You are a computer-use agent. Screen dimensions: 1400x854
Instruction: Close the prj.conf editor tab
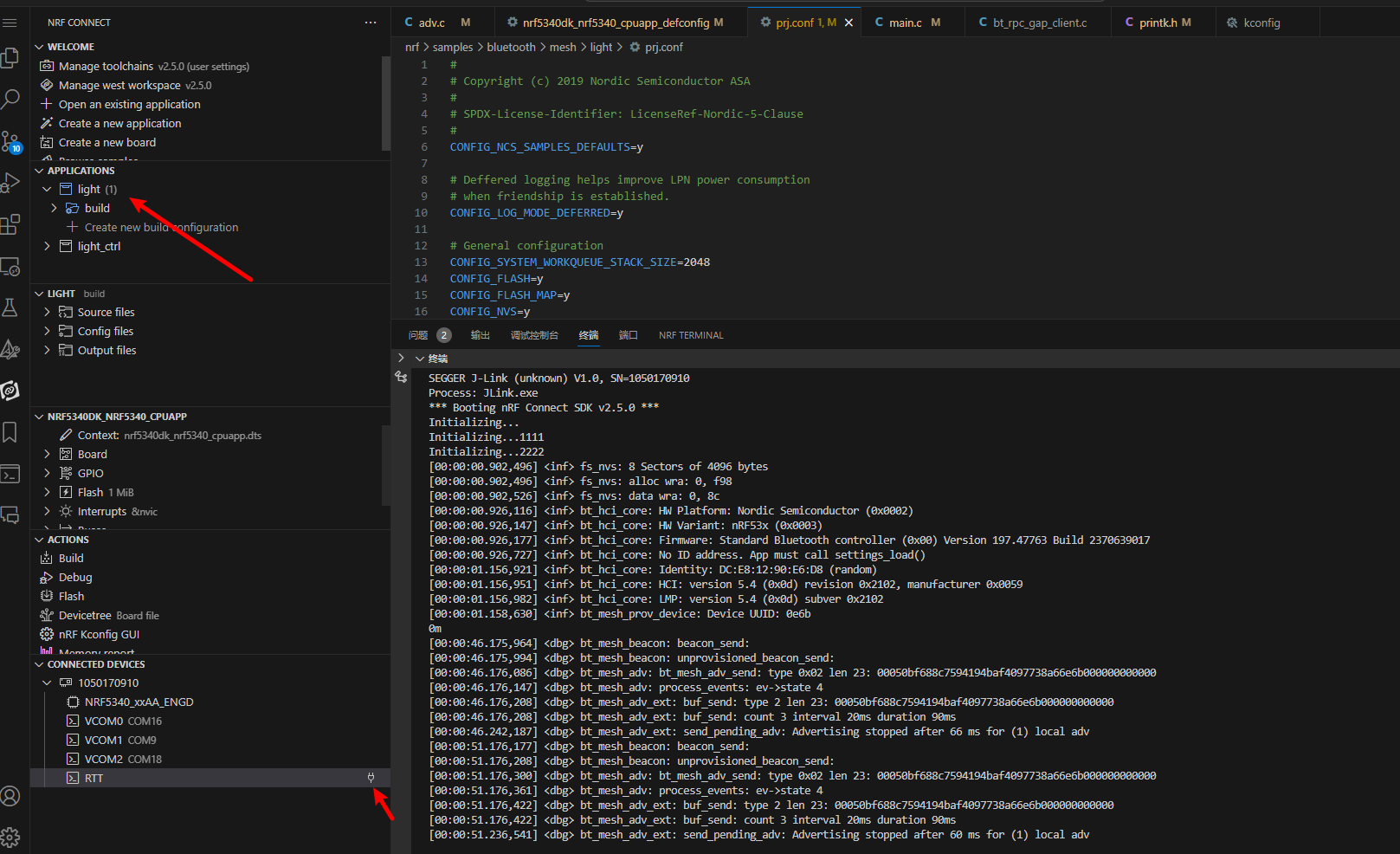click(848, 23)
